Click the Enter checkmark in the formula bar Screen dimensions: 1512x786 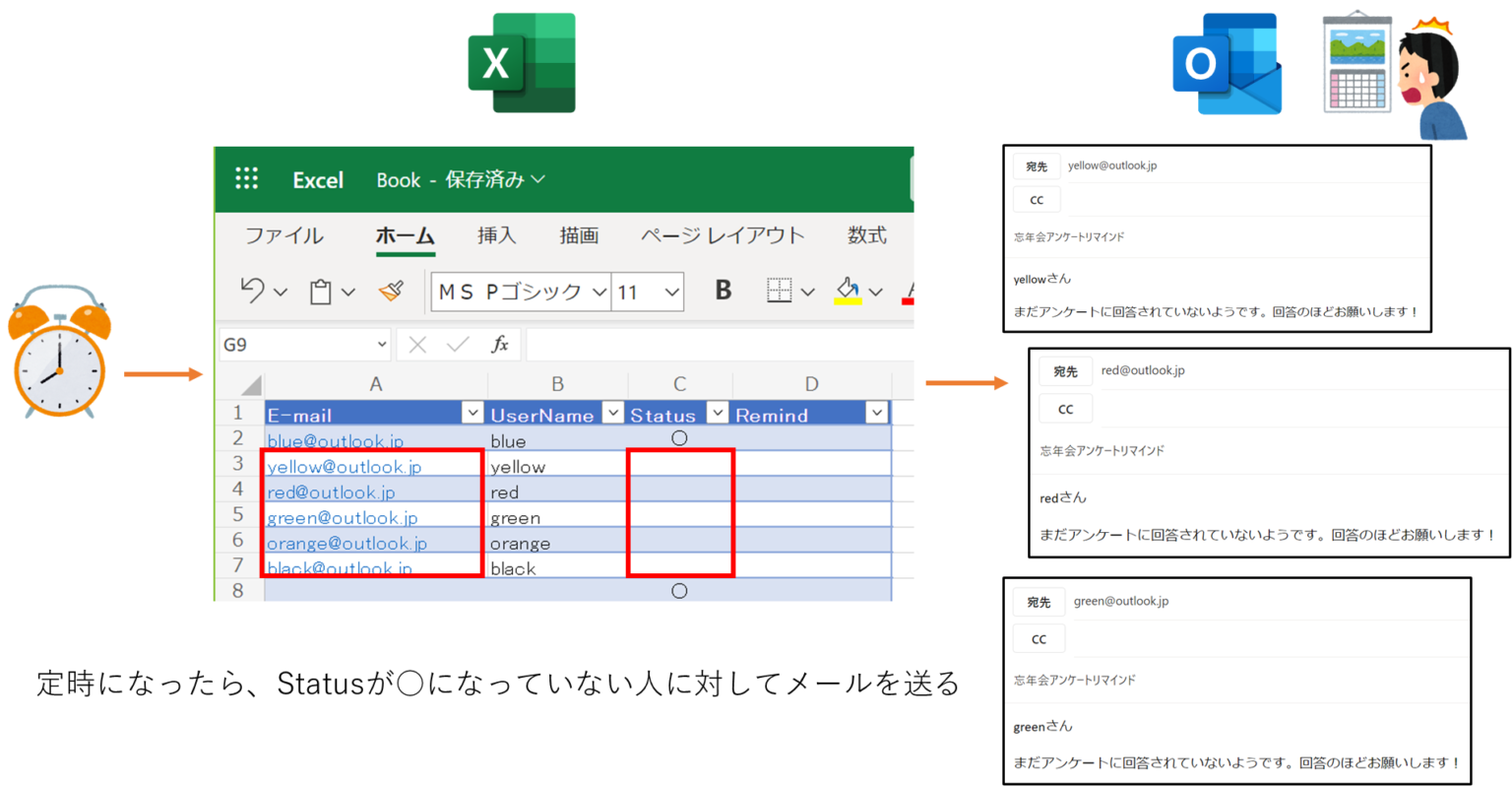point(456,344)
